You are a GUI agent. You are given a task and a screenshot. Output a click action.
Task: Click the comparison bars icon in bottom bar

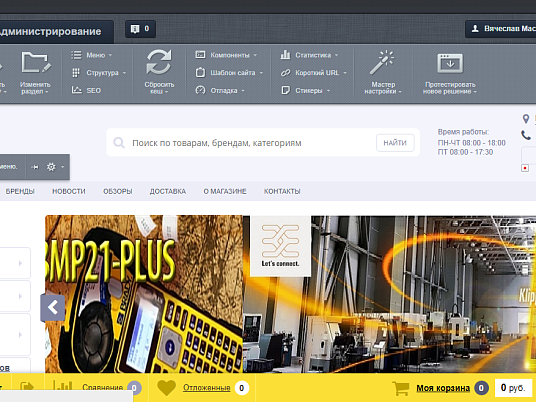point(63,386)
